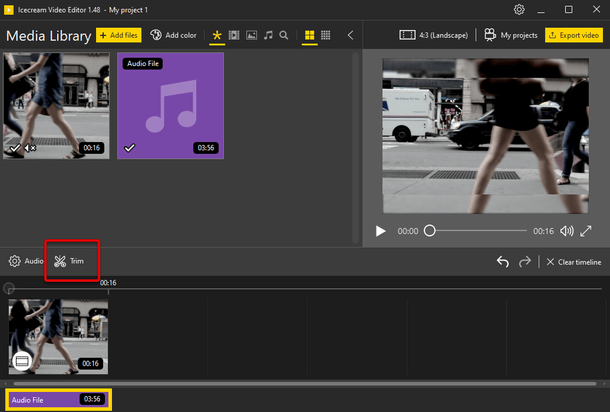The width and height of the screenshot is (610, 412).
Task: Filter library by image files
Action: click(251, 35)
